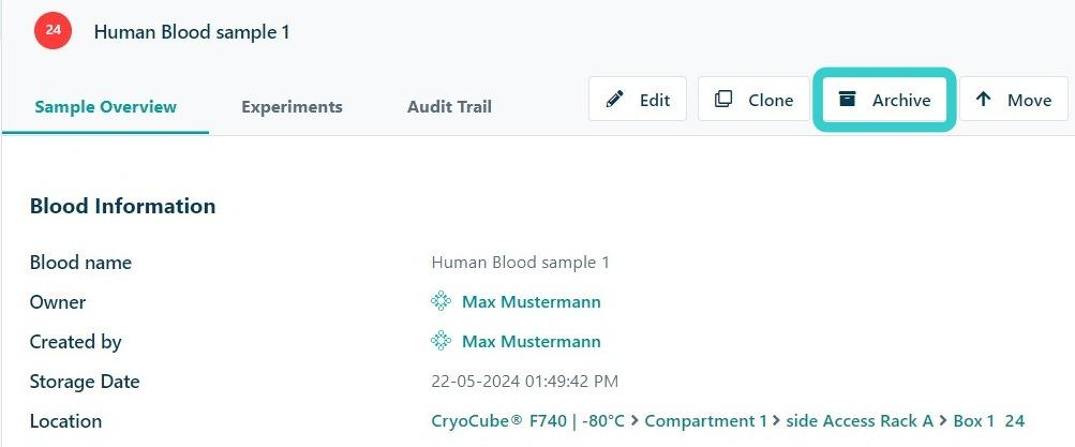This screenshot has width=1075, height=447.
Task: Open CryoCube F740 | -80°C location link
Action: [x=528, y=421]
